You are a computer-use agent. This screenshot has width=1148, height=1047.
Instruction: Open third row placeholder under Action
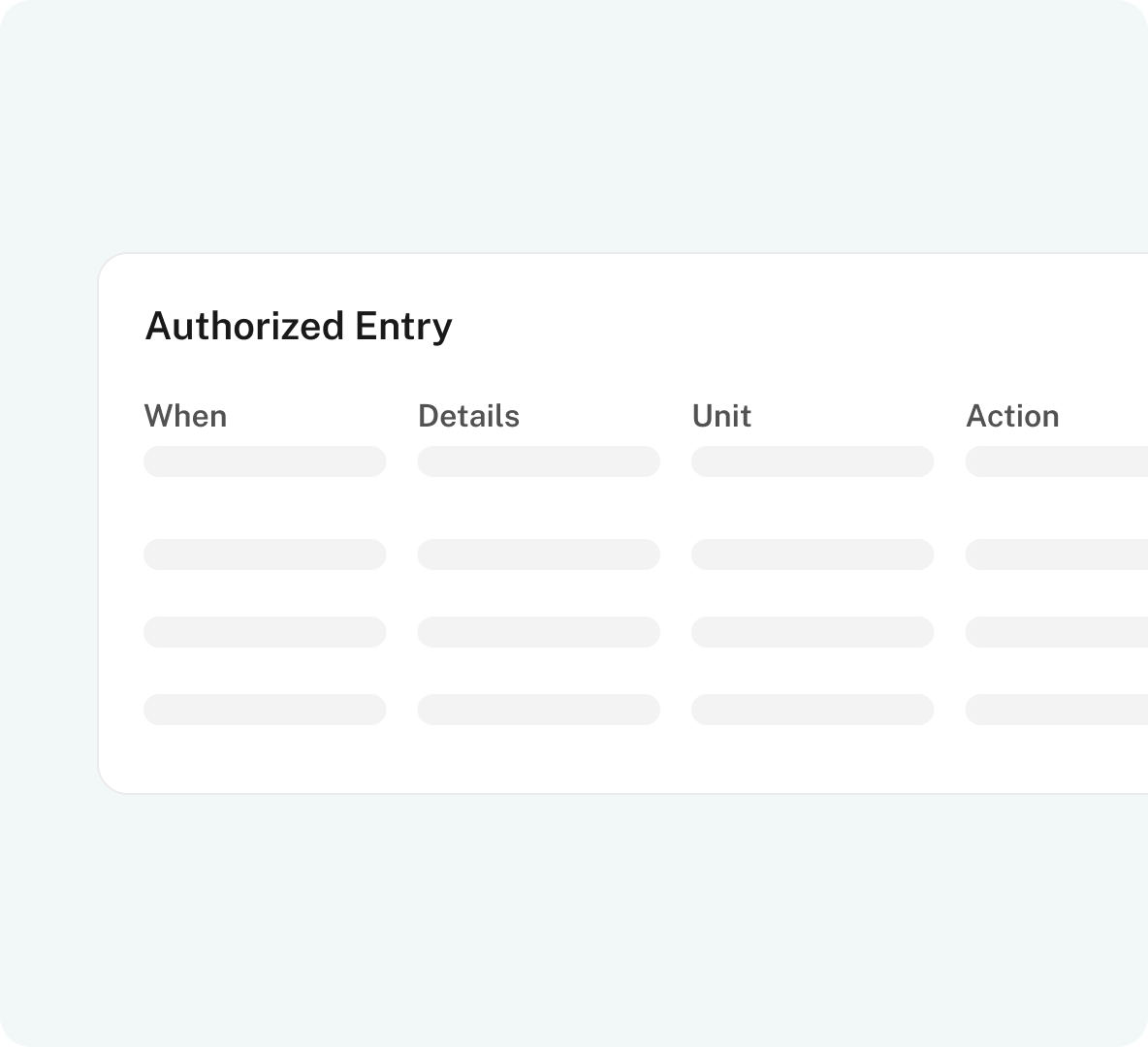pyautogui.click(x=1057, y=632)
